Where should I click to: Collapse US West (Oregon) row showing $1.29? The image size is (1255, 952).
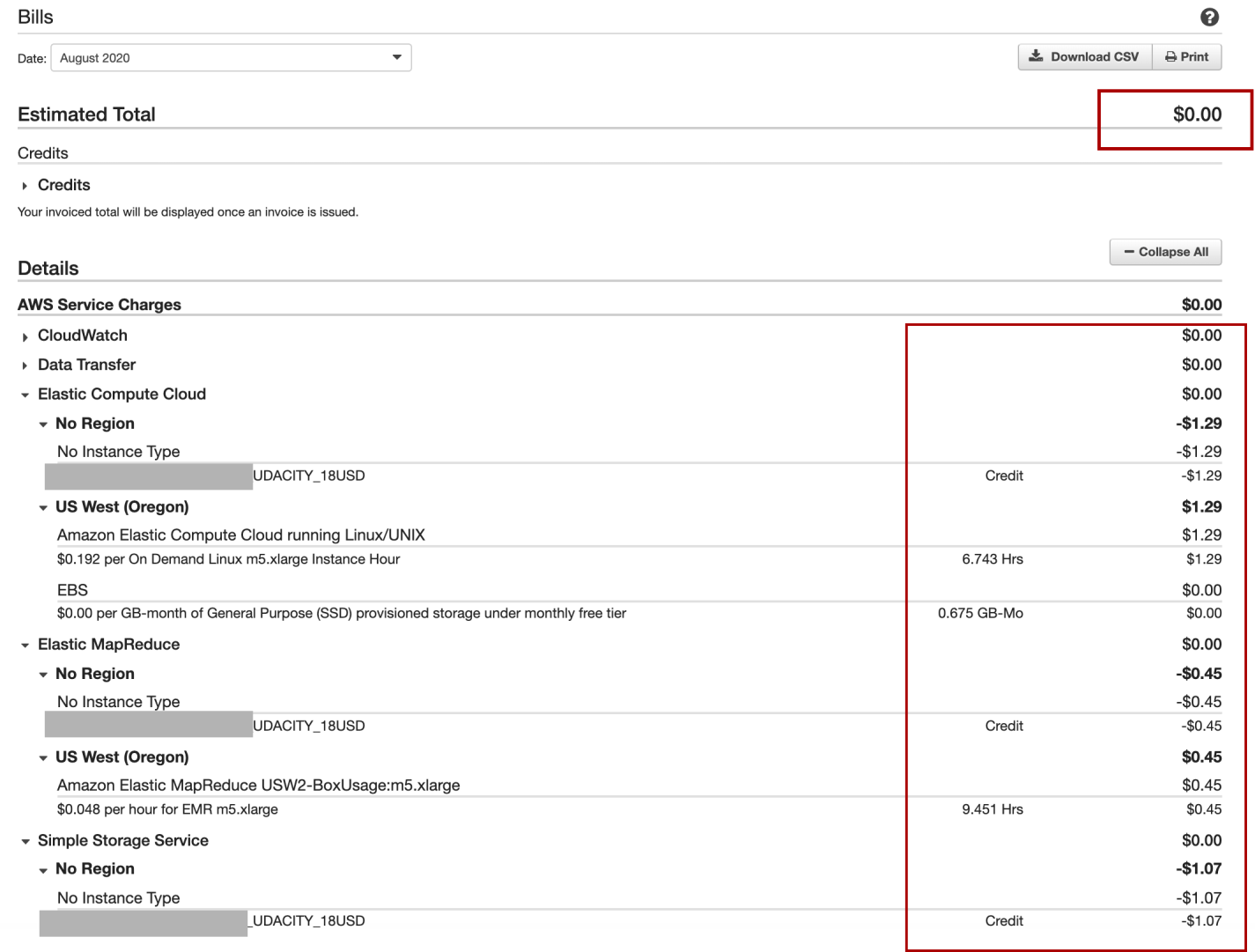(x=43, y=508)
